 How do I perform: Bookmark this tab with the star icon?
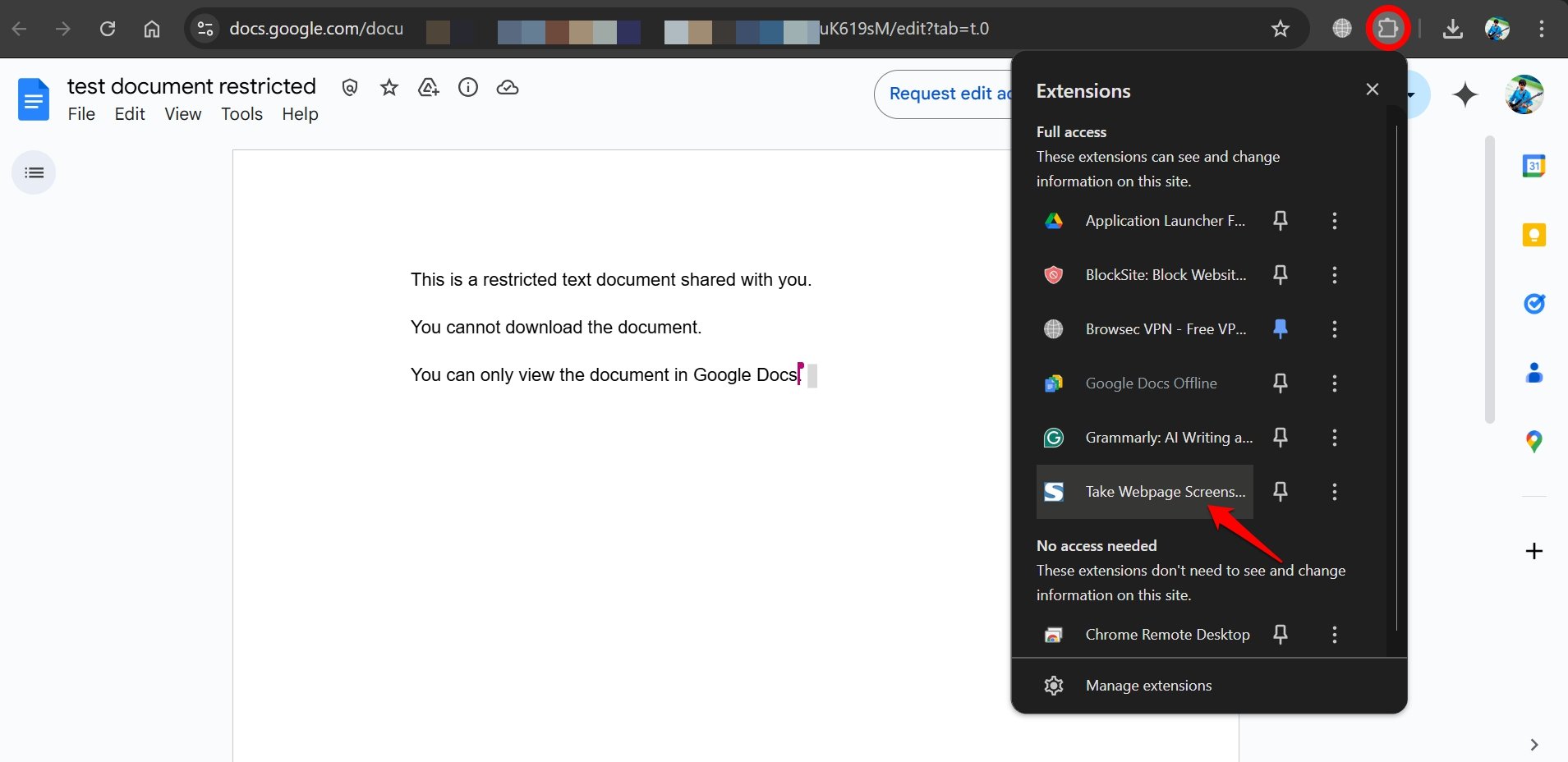tap(1280, 29)
